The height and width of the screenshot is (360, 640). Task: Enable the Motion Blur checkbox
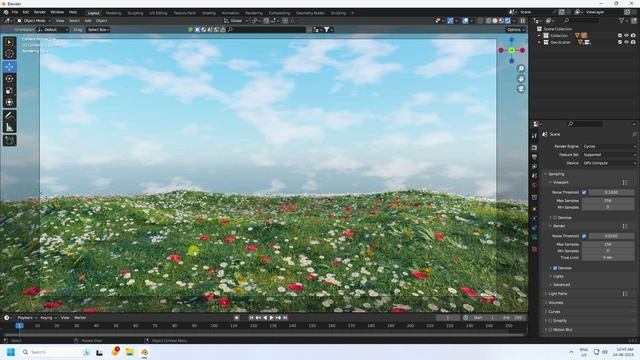coord(550,330)
